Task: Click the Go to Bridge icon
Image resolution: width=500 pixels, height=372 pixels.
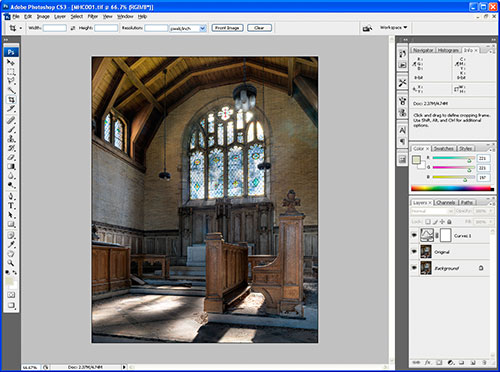Action: pyautogui.click(x=367, y=28)
